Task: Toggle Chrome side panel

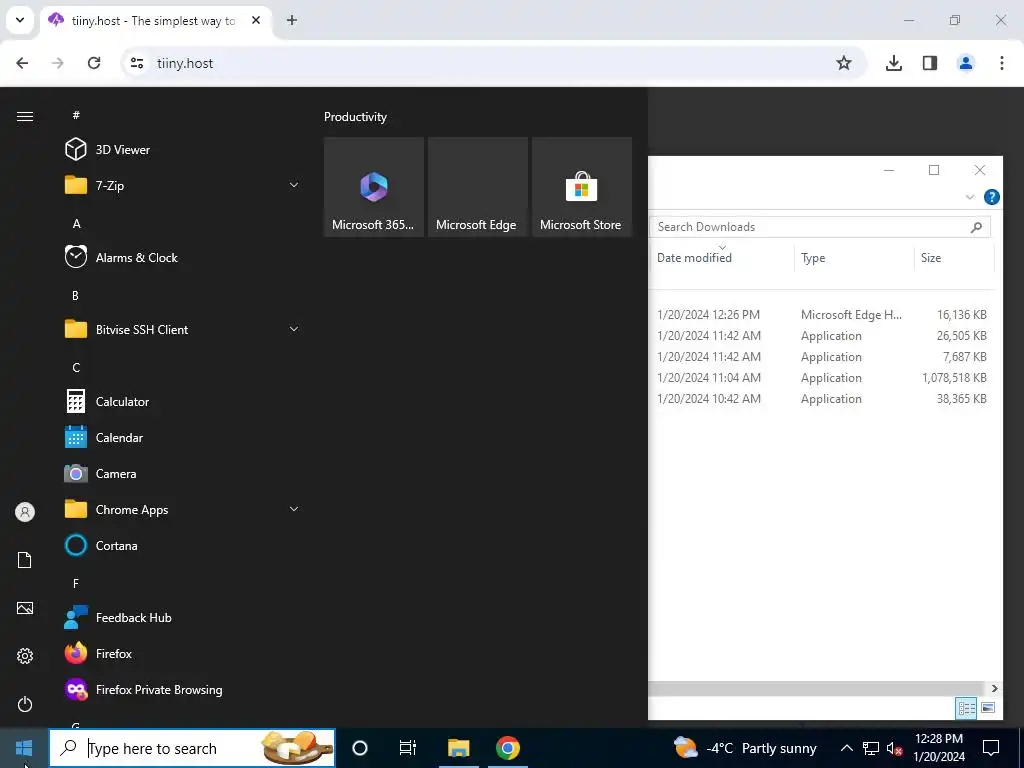Action: pyautogui.click(x=930, y=63)
